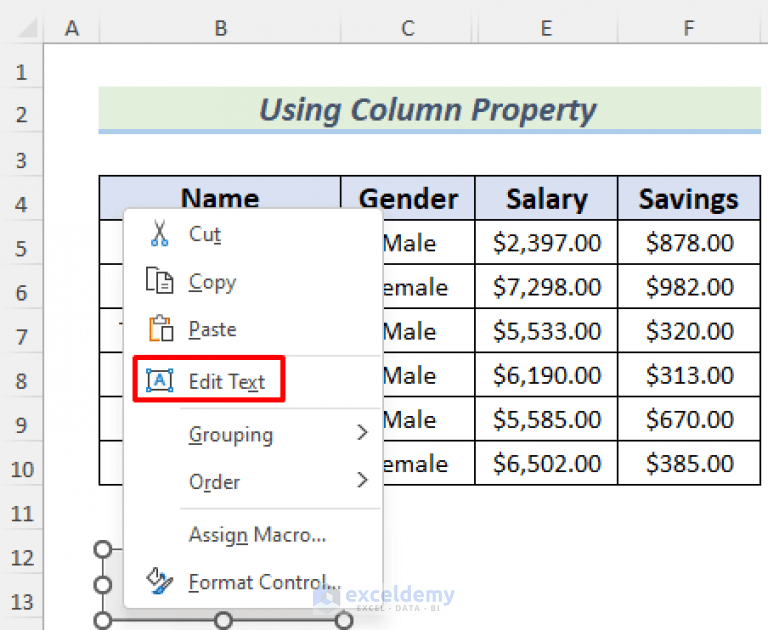The image size is (768, 630).
Task: Click the Select All corner triangle
Action: click(x=27, y=28)
